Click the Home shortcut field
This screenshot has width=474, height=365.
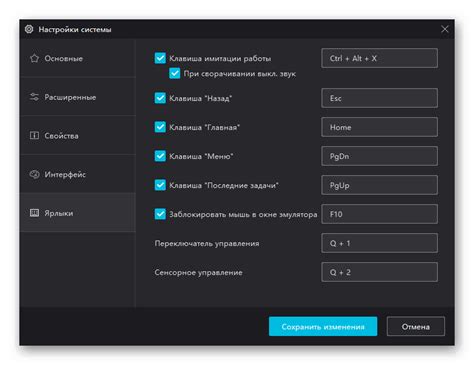[x=379, y=127]
